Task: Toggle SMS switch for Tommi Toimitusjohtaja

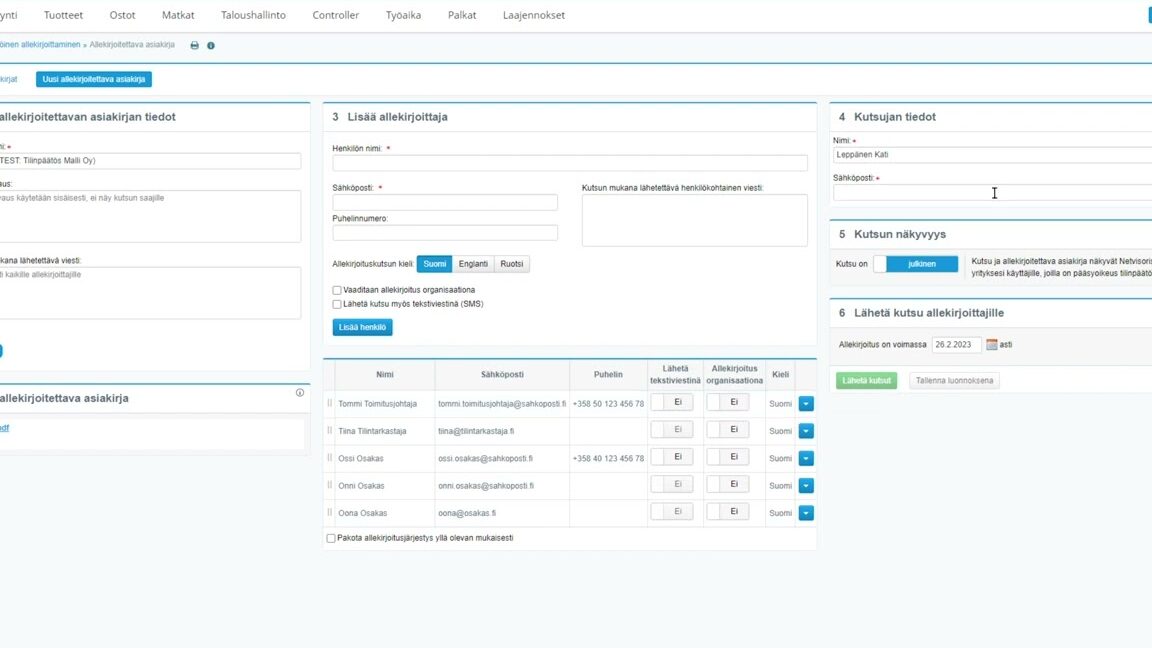Action: (x=672, y=403)
